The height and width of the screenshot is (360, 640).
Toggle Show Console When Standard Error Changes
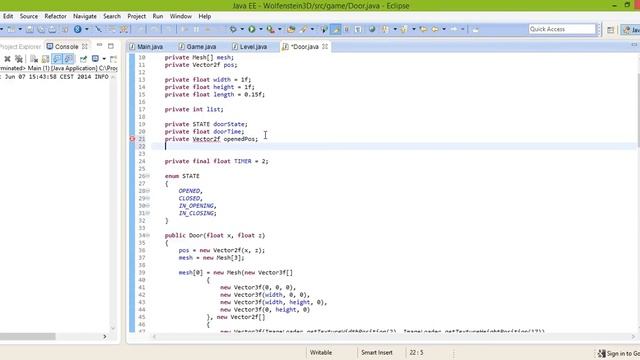[69, 59]
